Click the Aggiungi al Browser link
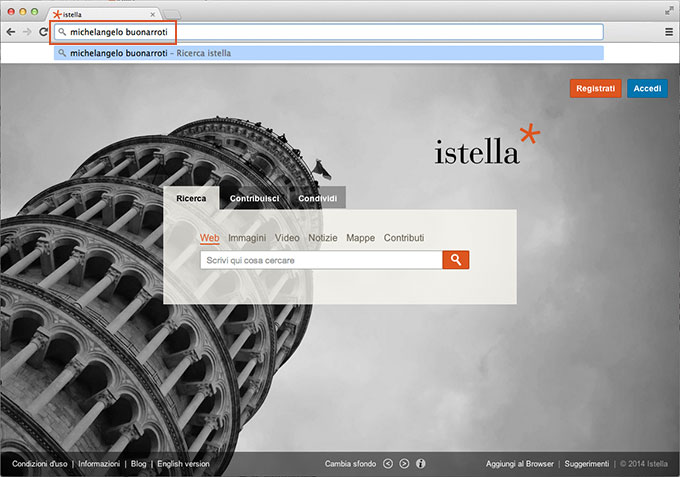Screen dimensions: 680x477 520,464
